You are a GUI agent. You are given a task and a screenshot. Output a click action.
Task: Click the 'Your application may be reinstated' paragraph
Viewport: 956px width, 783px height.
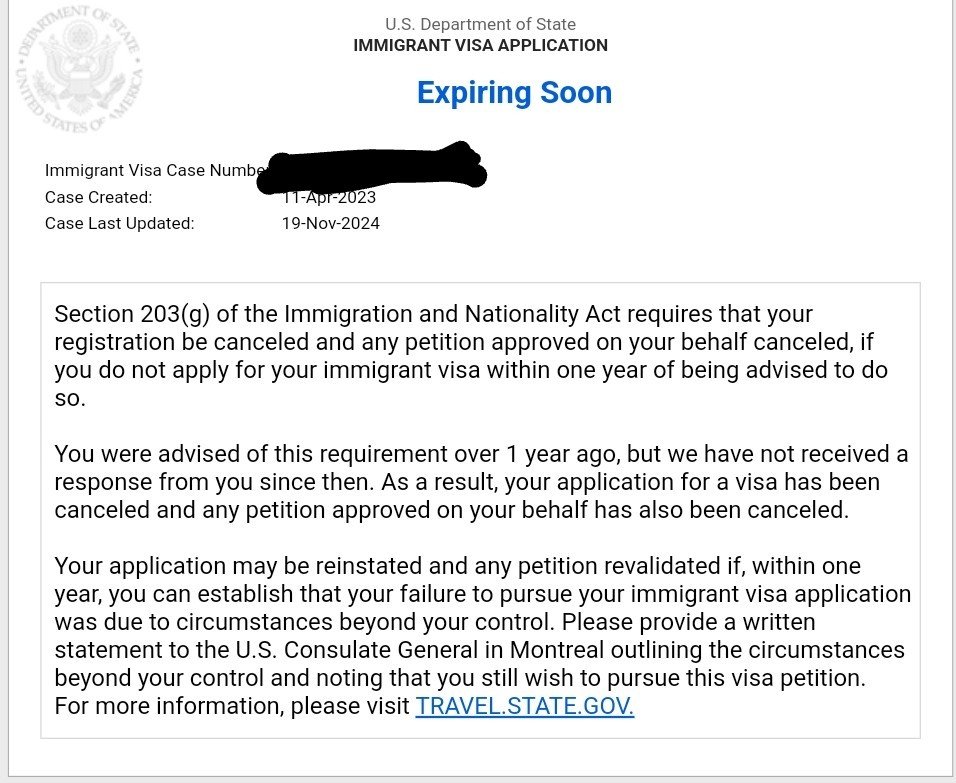(x=483, y=635)
